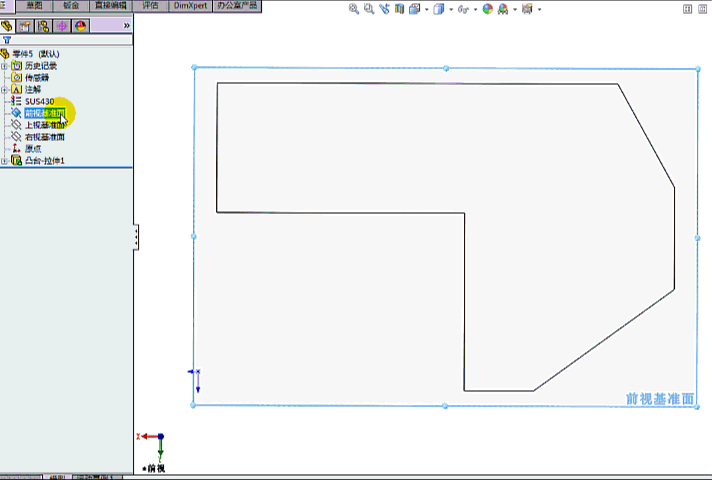Click the 右视基准面 plane icon

point(16,137)
